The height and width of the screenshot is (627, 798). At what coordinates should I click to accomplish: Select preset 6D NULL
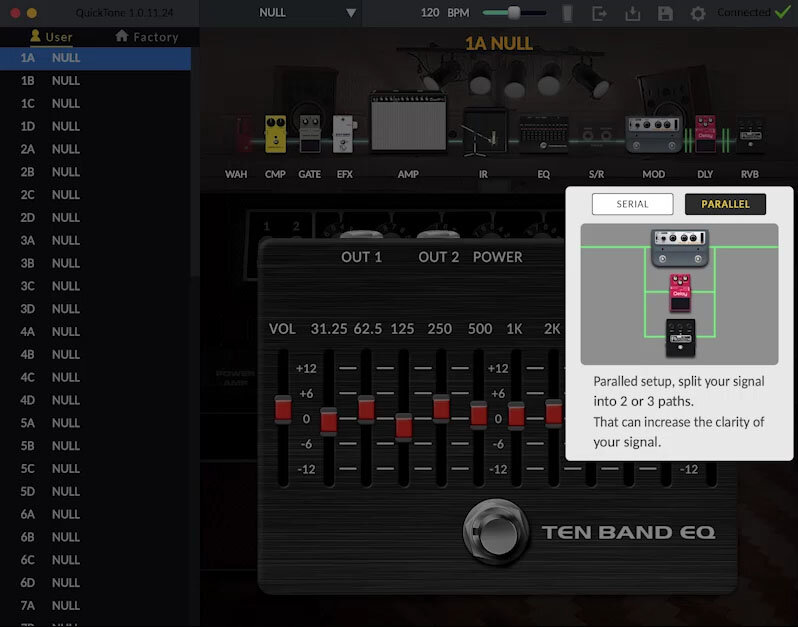[x=95, y=583]
